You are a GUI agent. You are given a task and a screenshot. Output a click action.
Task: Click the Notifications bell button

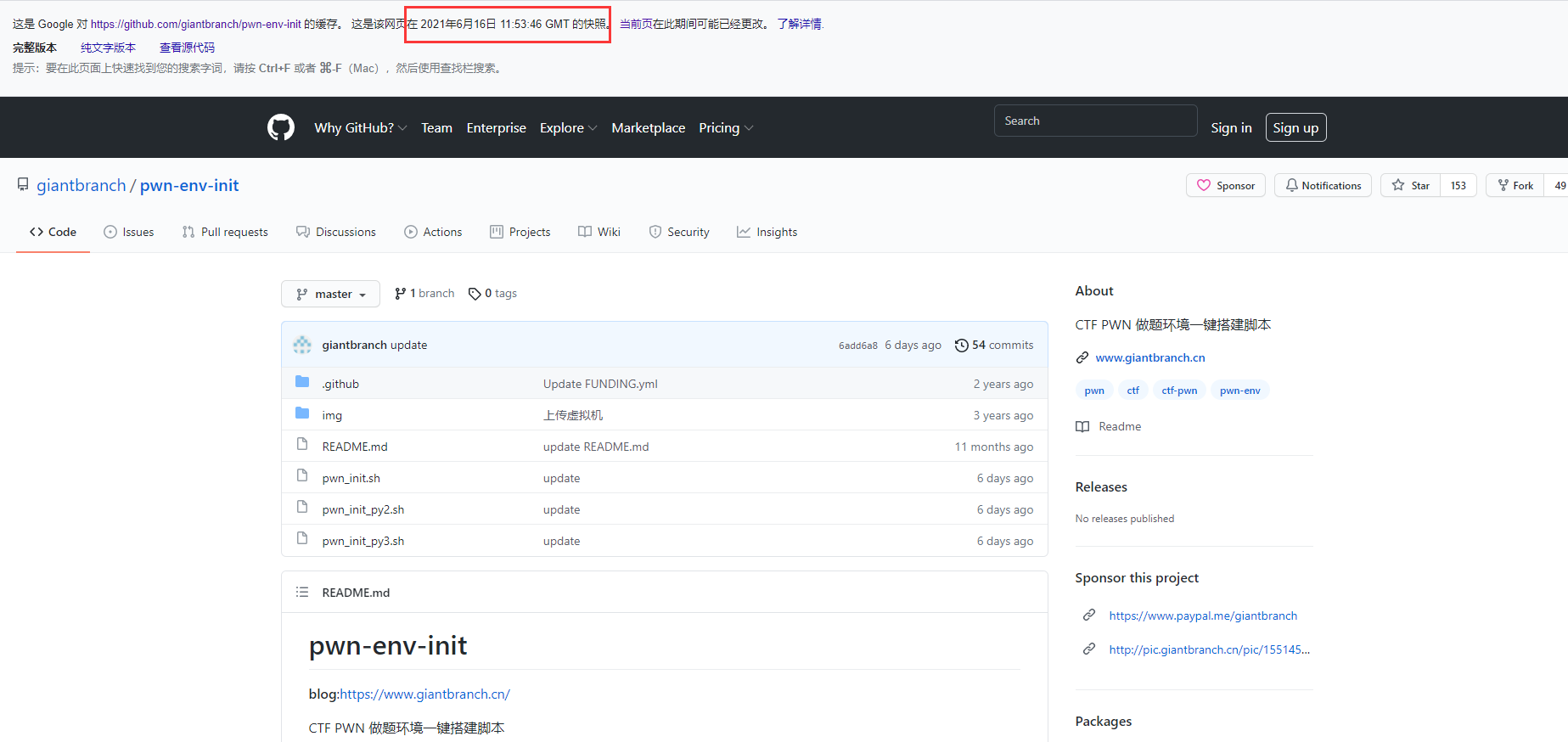(x=1323, y=185)
